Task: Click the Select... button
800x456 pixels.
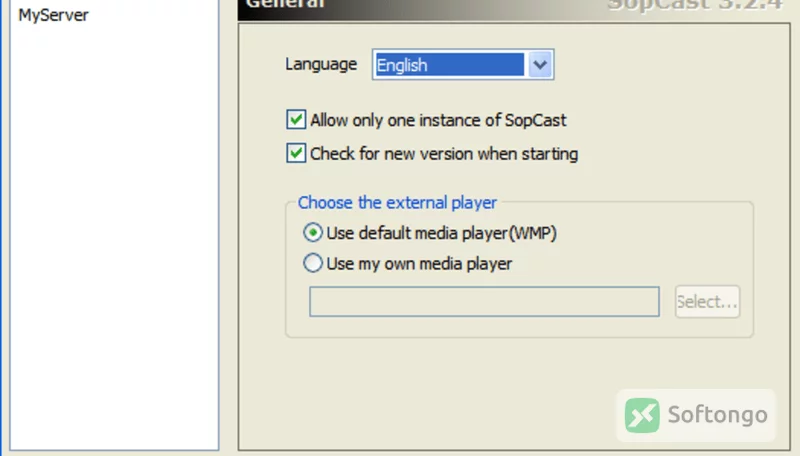Action: coord(707,301)
